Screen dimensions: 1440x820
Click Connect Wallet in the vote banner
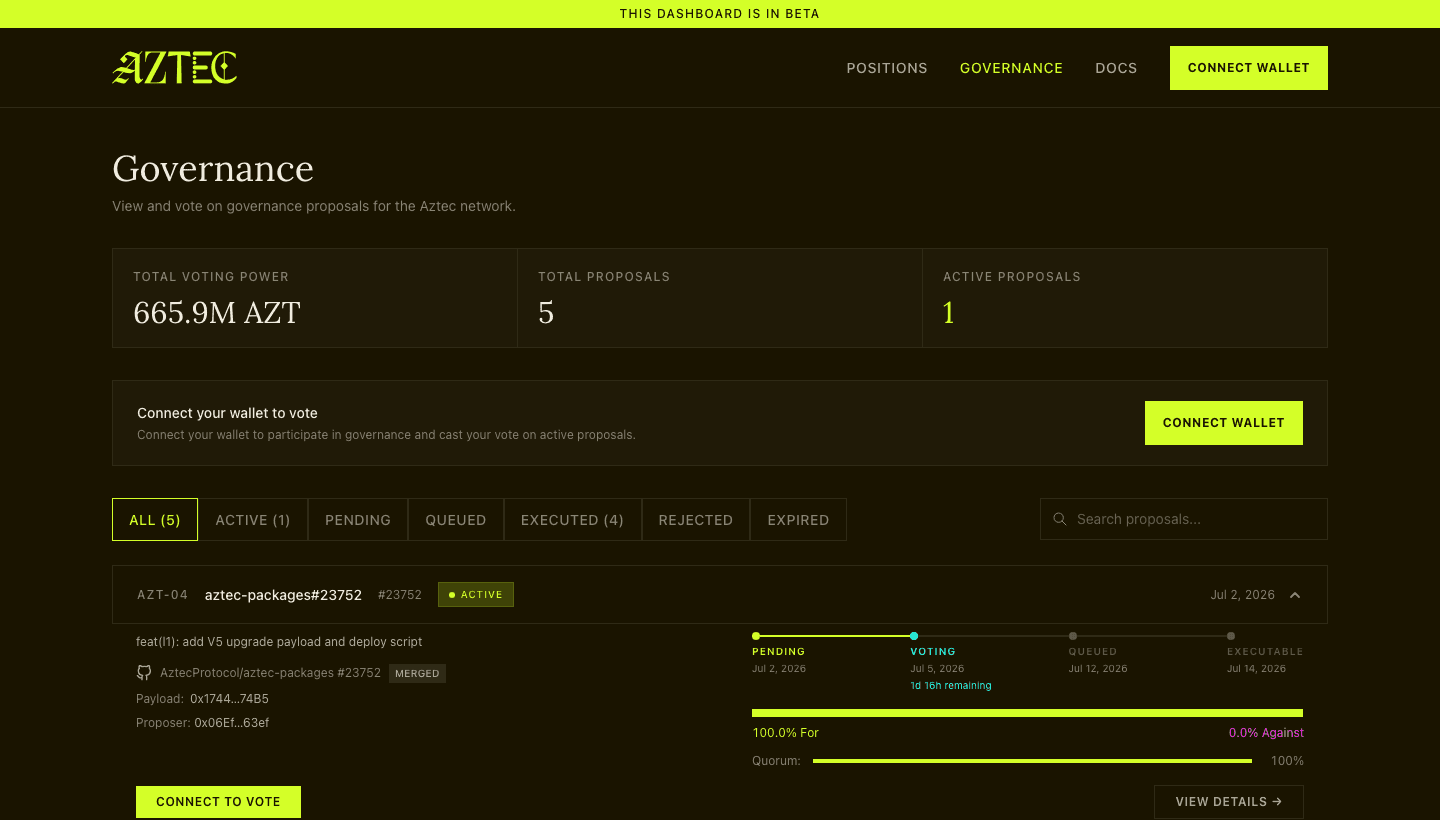point(1224,423)
